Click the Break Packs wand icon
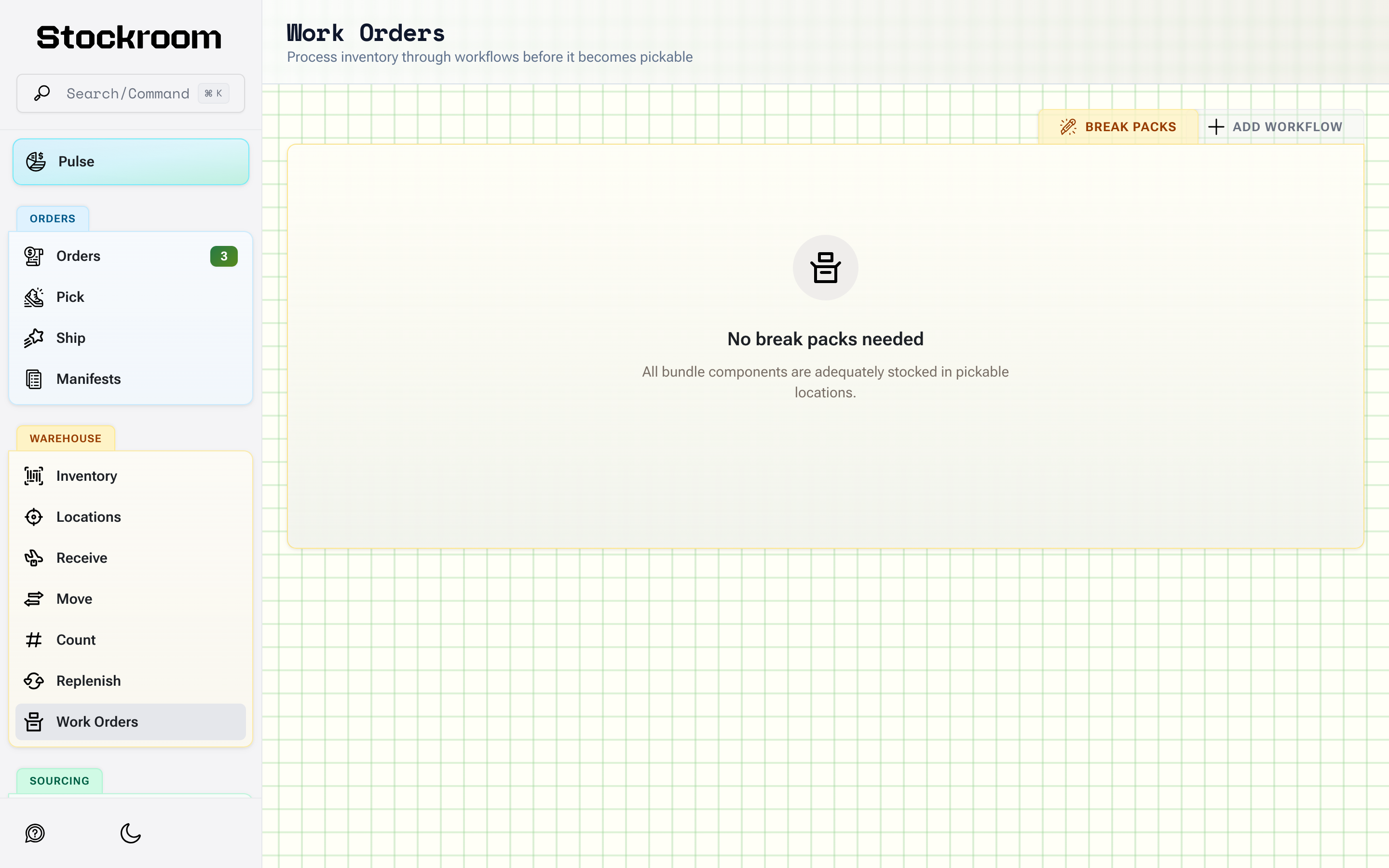 pyautogui.click(x=1068, y=127)
